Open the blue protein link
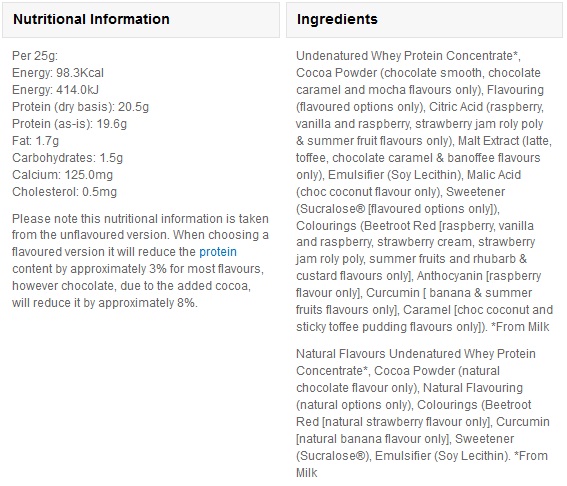 218,252
